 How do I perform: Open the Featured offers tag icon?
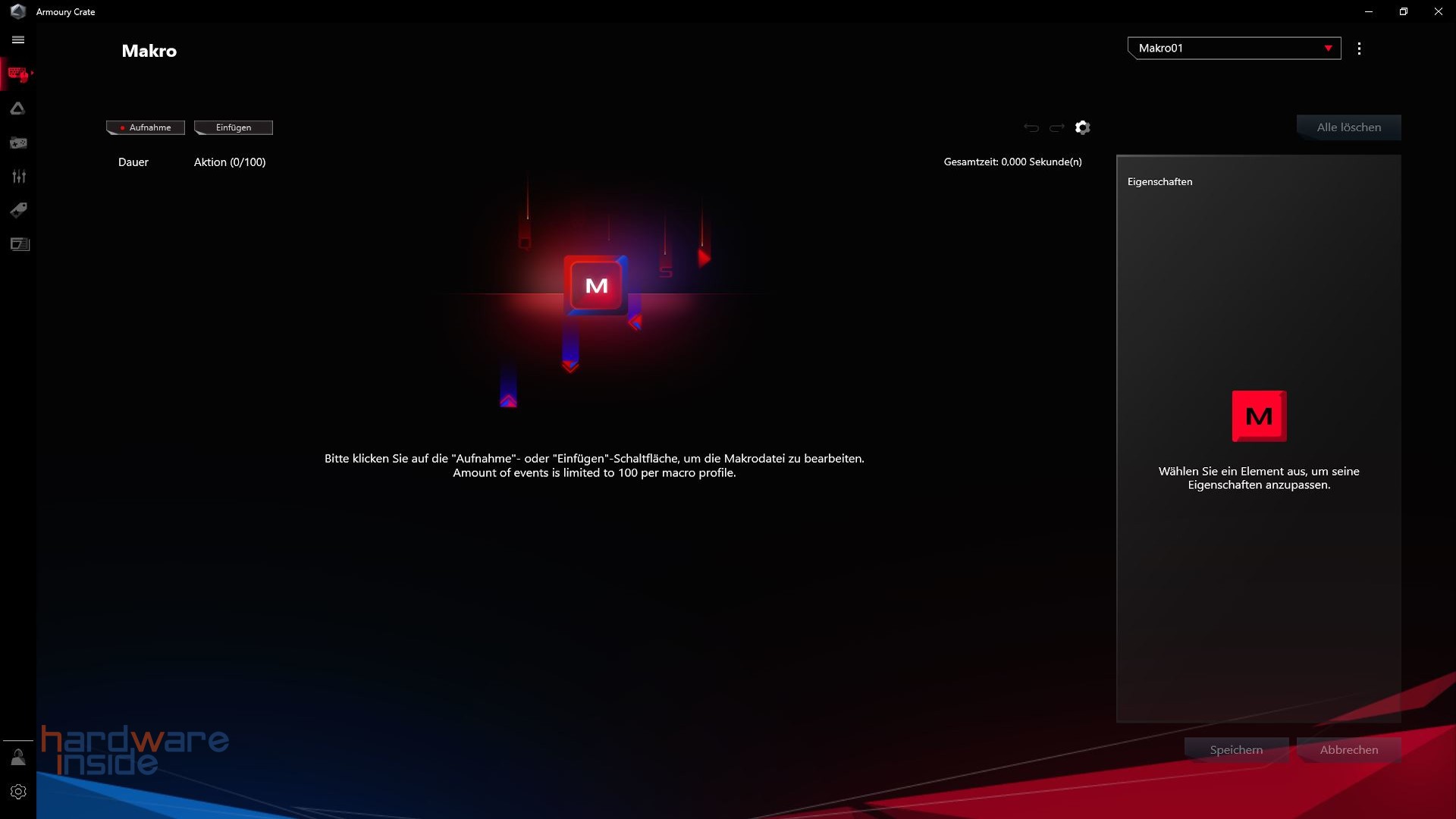(18, 210)
